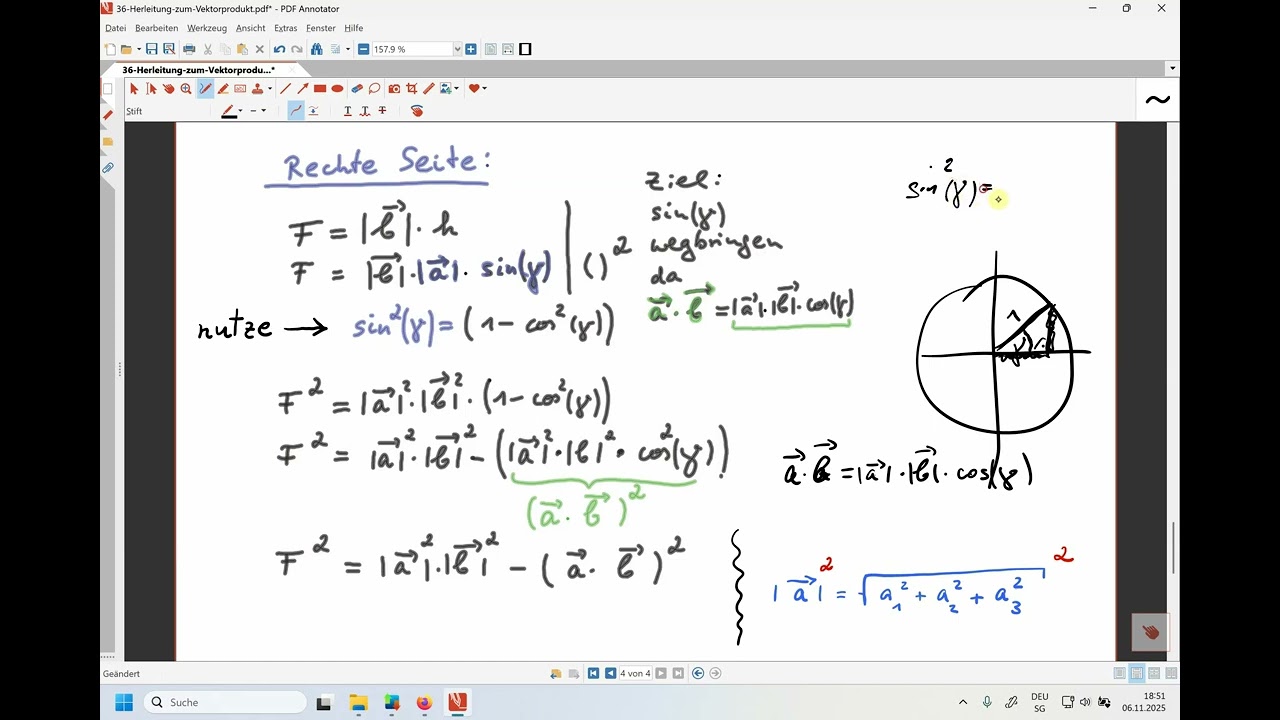Screen dimensions: 1280x720
Task: Expand the search options dropdown arrow
Action: pyautogui.click(x=348, y=49)
